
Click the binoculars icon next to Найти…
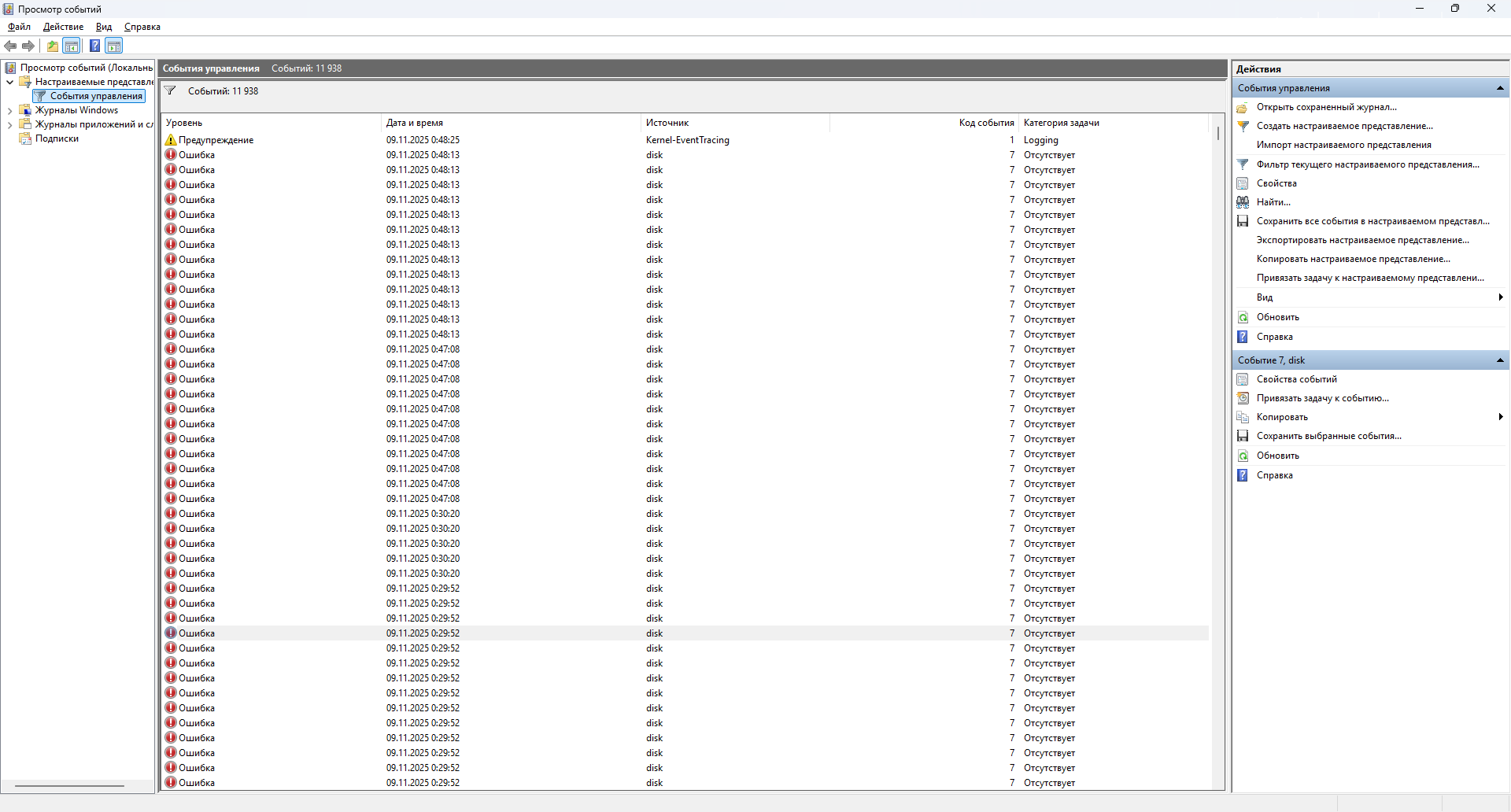pyautogui.click(x=1243, y=202)
